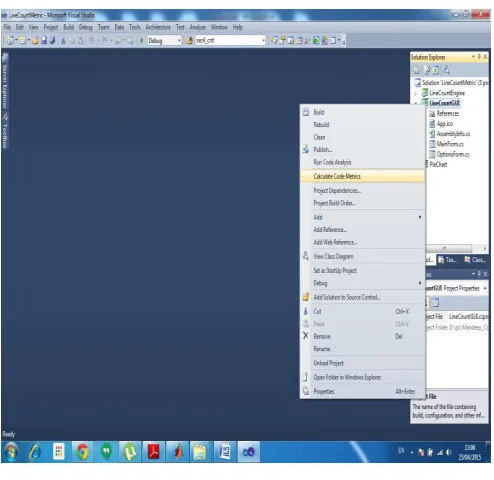Select Add Reference... menu entry
Image resolution: width=494 pixels, height=480 pixels.
pyautogui.click(x=363, y=230)
